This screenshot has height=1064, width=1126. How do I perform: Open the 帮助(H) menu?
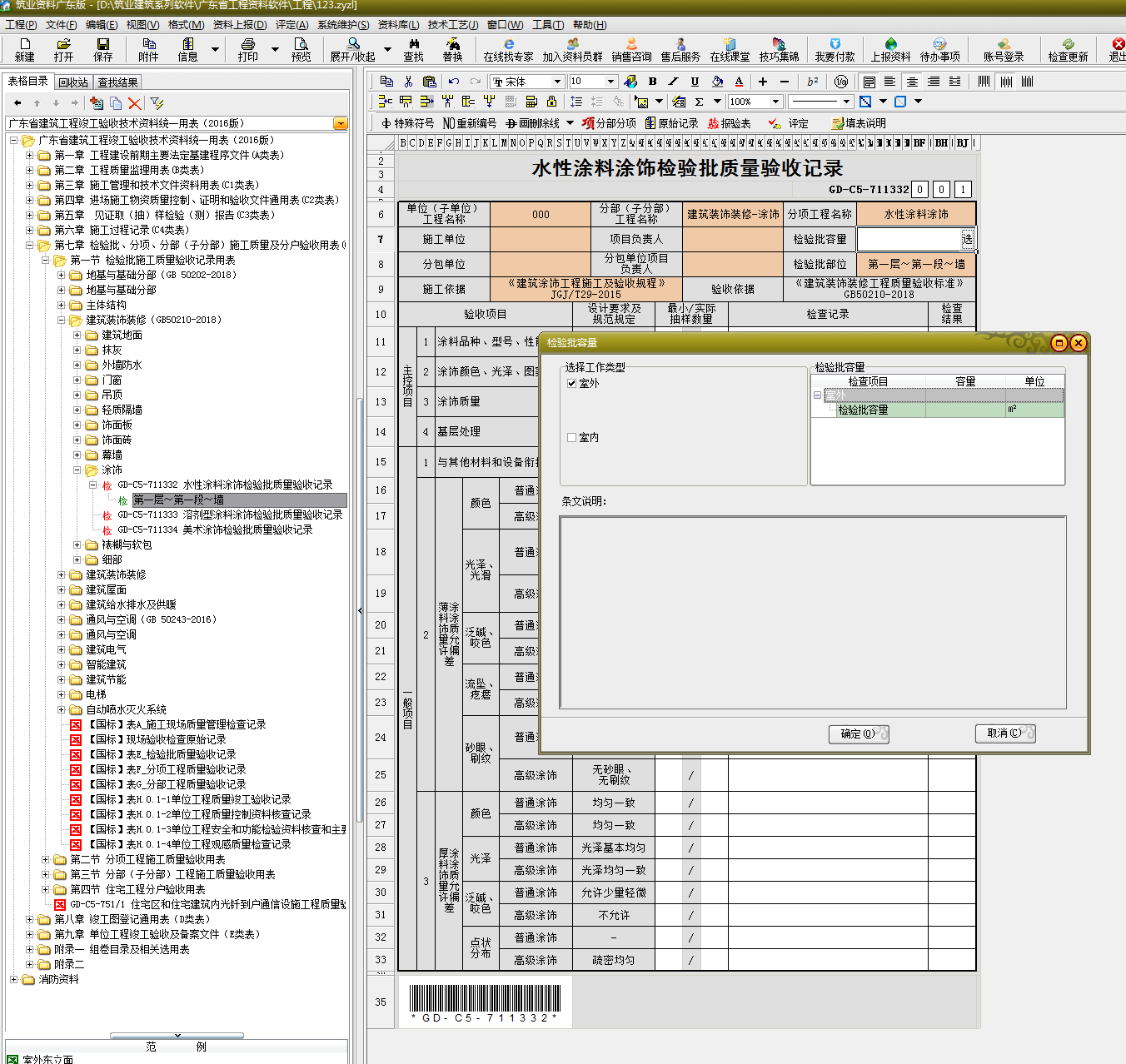tap(590, 25)
